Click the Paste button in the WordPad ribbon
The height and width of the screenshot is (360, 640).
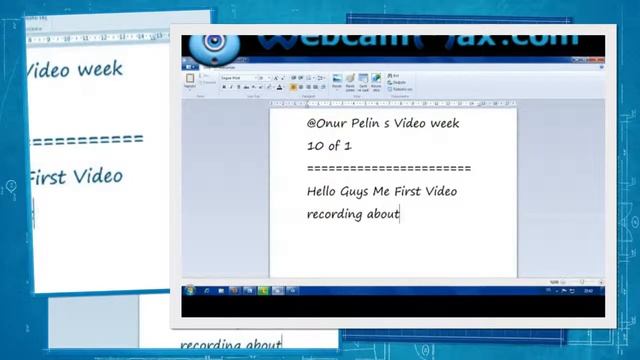pos(189,81)
